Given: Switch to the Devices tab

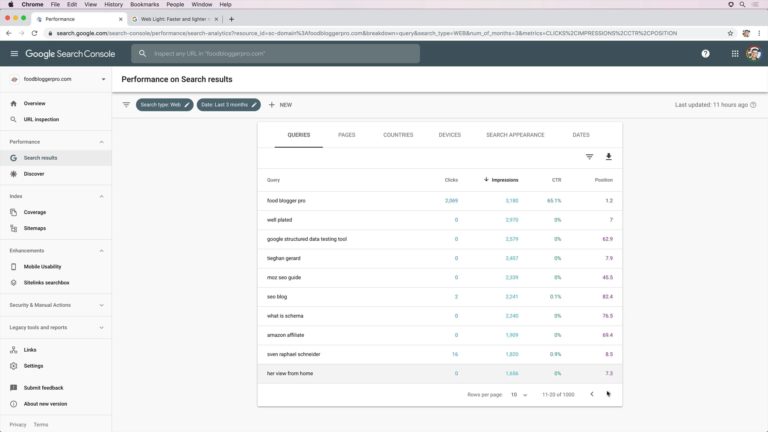Looking at the screenshot, I should coord(450,135).
